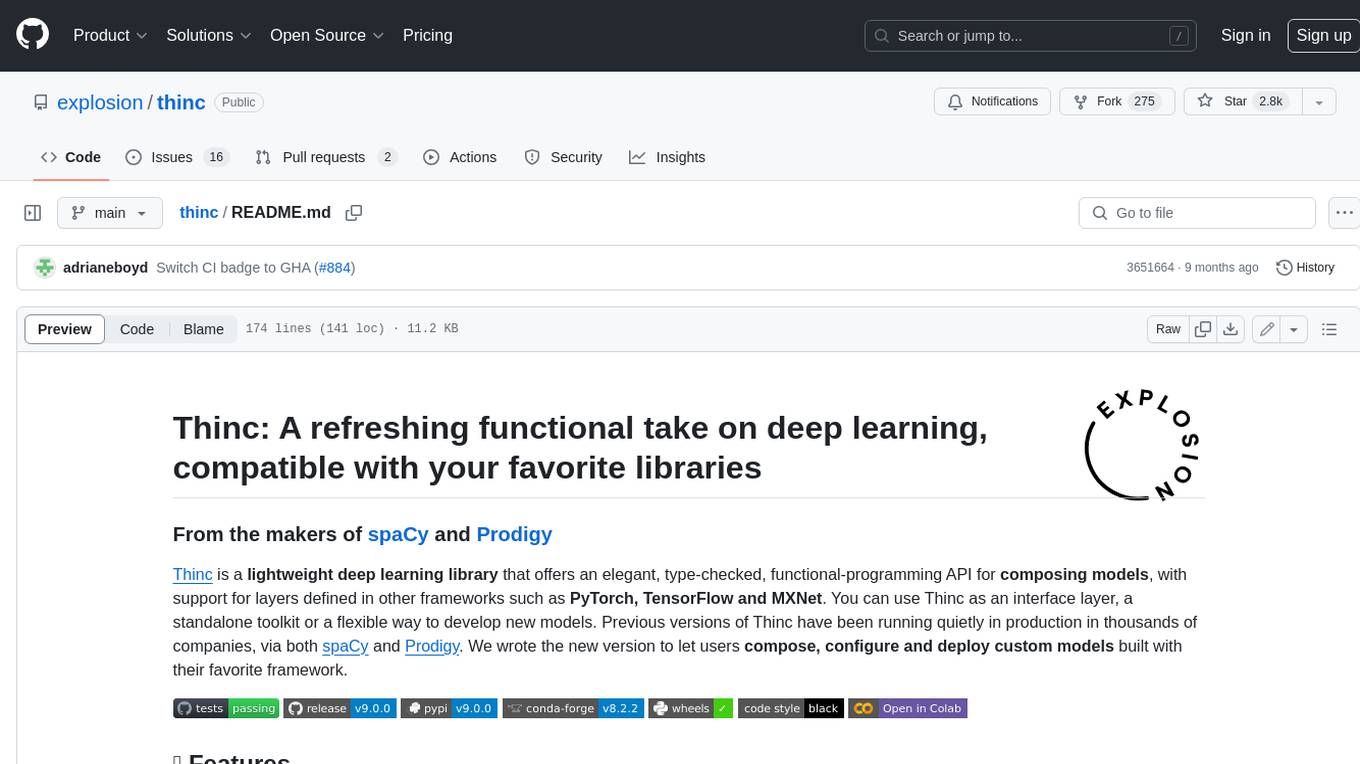This screenshot has width=1360, height=764.
Task: Open the adrianeboyd author profile
Action: point(105,268)
